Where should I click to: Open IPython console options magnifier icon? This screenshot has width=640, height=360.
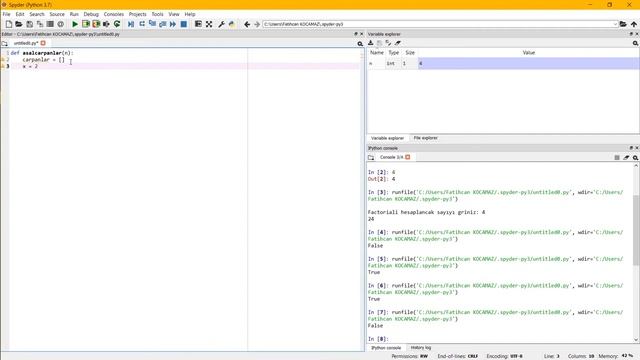[x=635, y=158]
